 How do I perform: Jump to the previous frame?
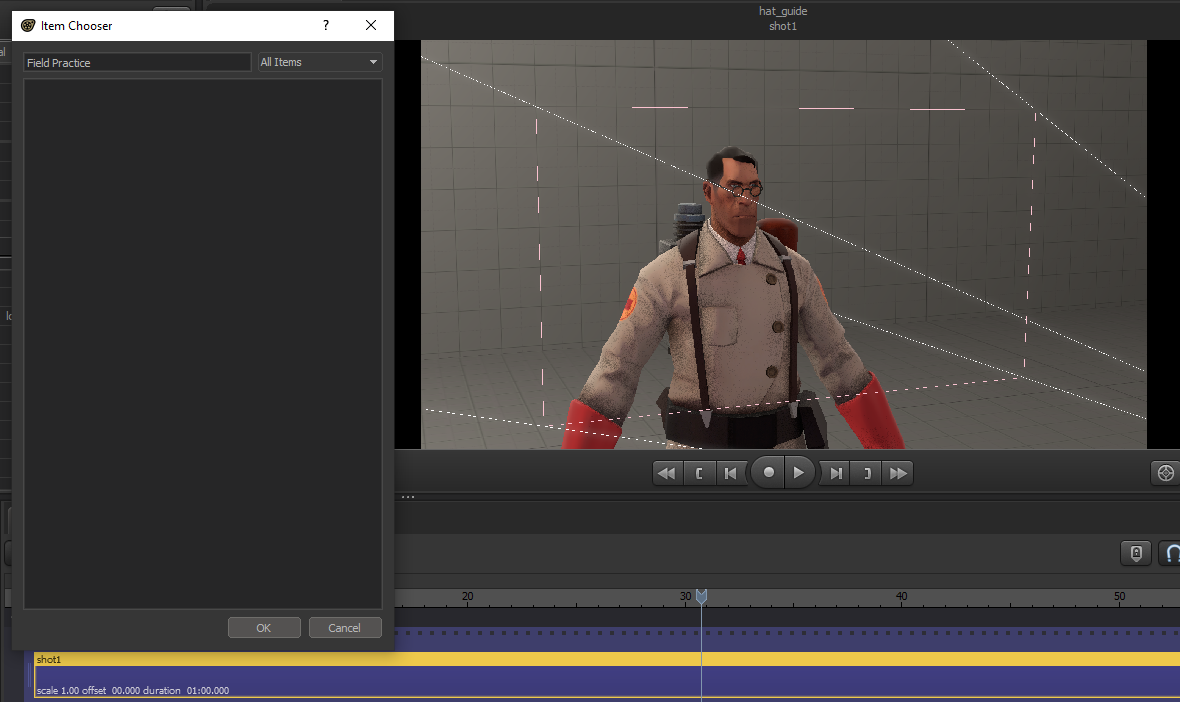731,473
